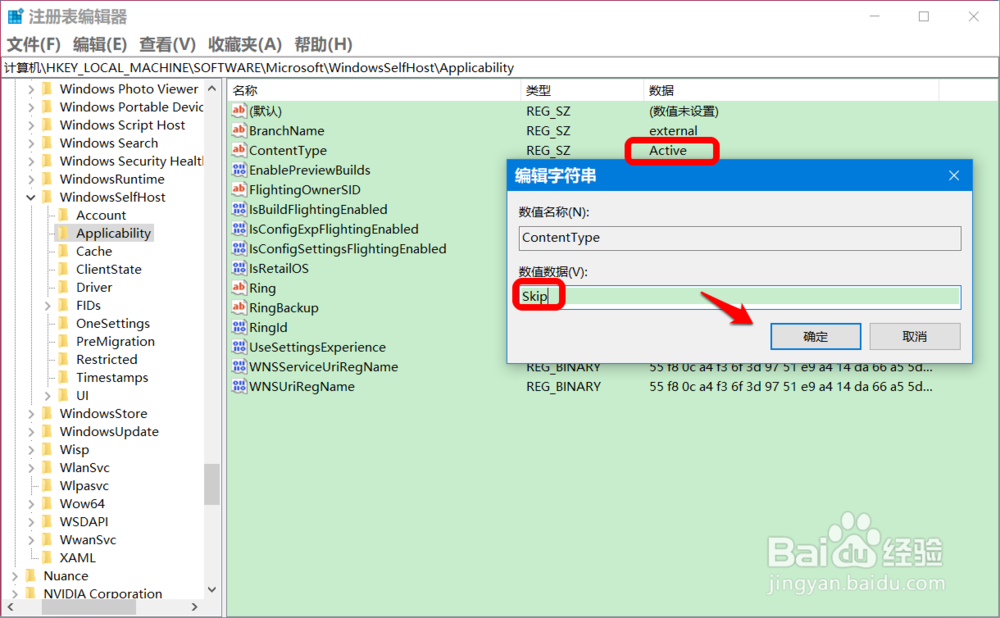Click the FlightingOwnerSID value icon
Image resolution: width=1000 pixels, height=618 pixels.
click(x=239, y=189)
